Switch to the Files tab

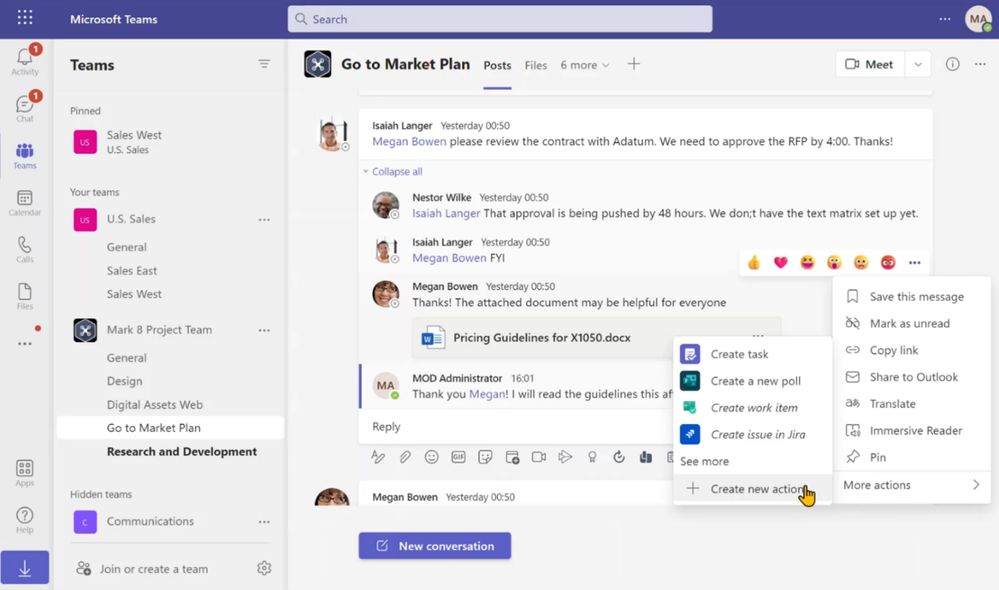point(536,65)
